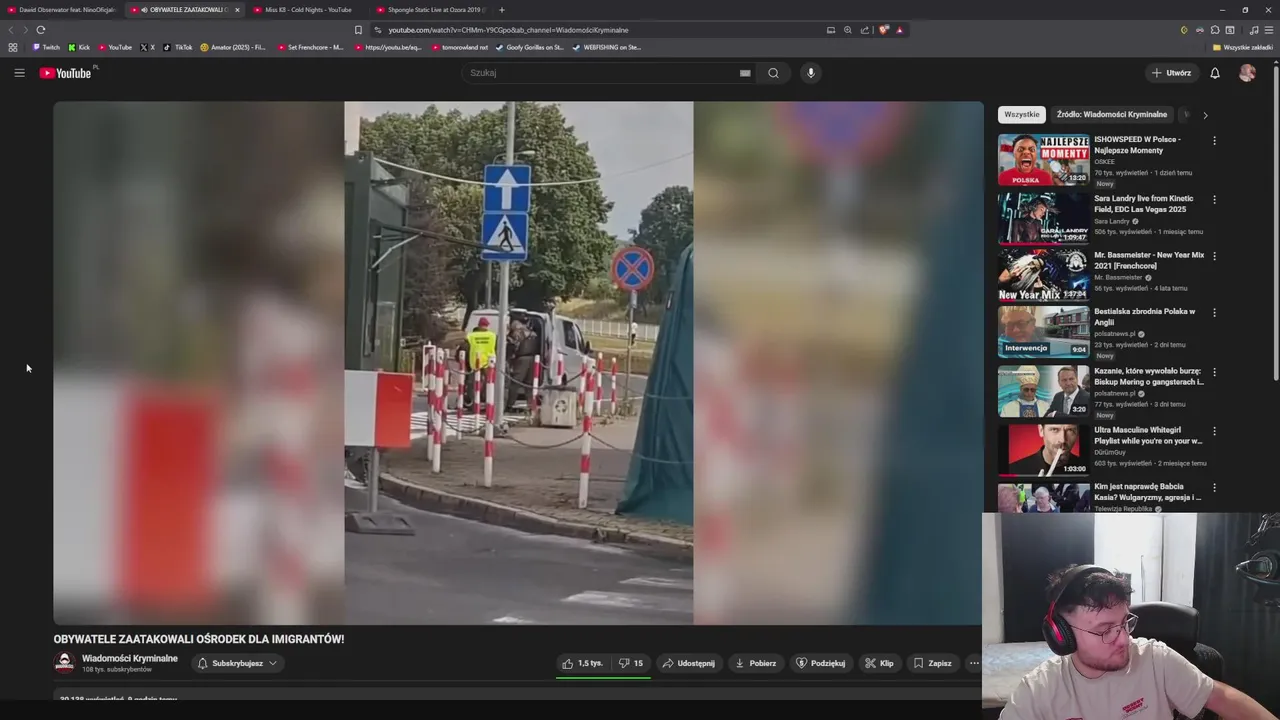Go back to previous page
Viewport: 1280px width, 720px height.
(x=11, y=30)
